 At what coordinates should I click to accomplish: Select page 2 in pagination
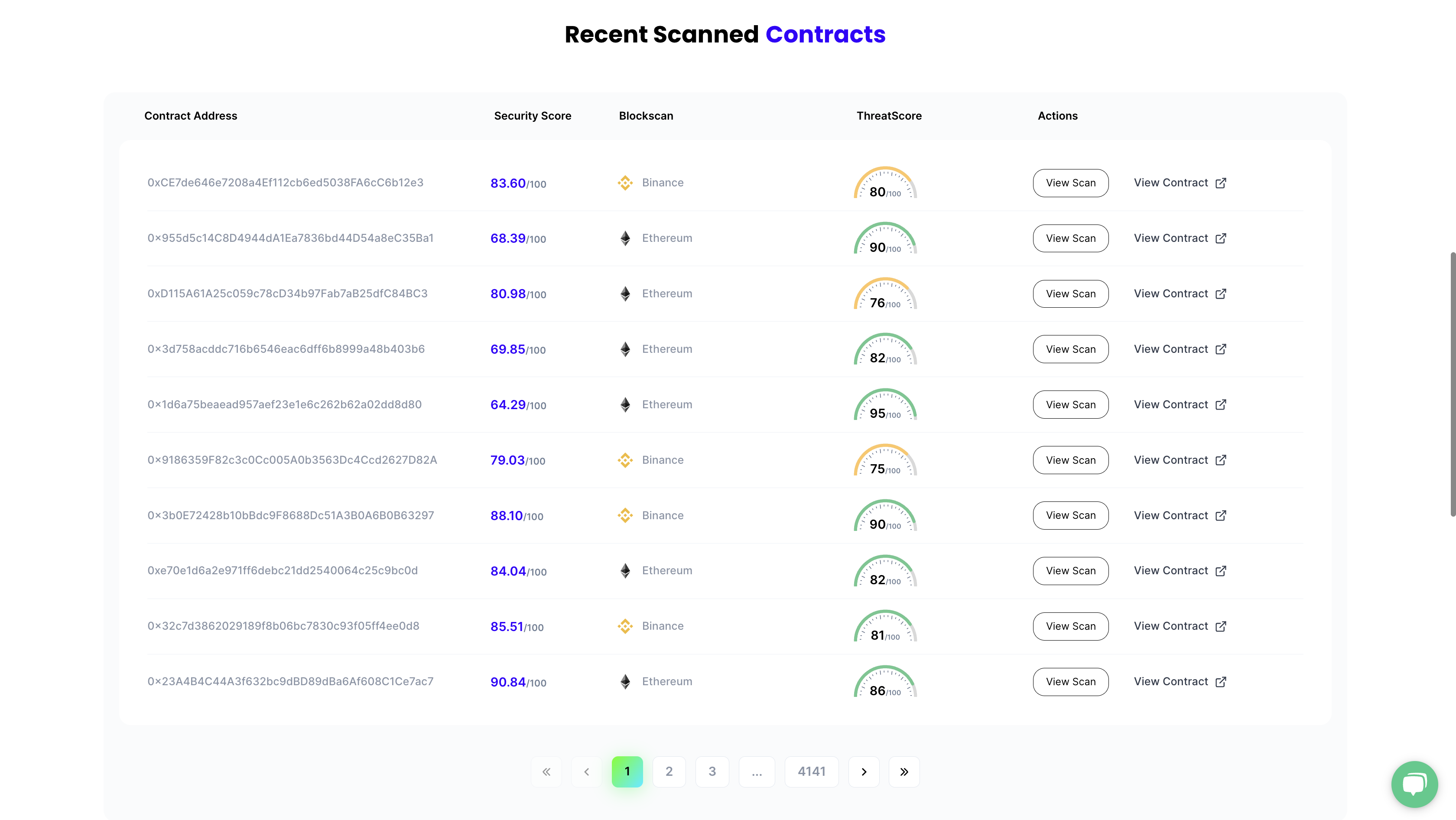tap(669, 771)
